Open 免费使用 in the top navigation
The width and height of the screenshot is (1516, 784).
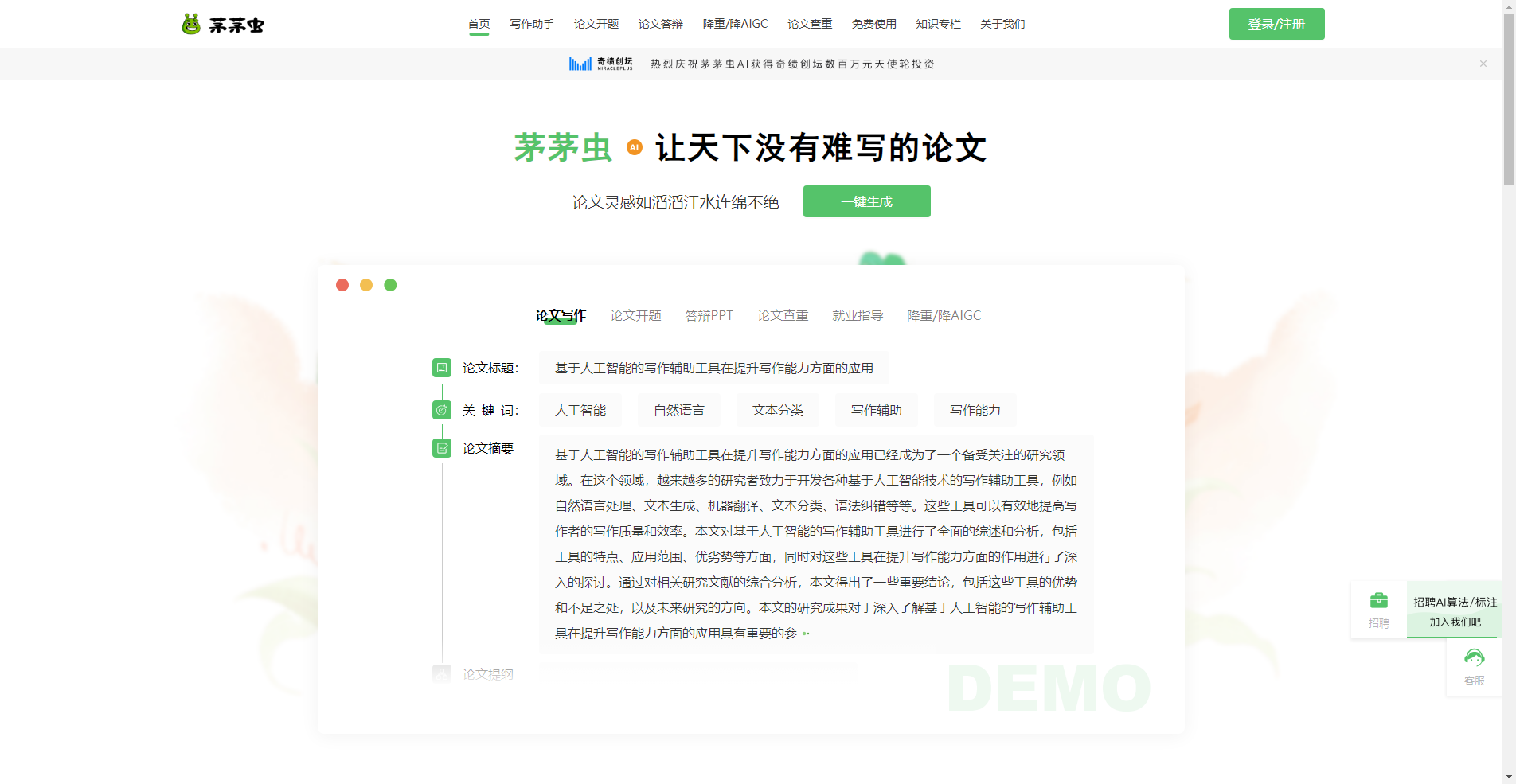point(874,24)
